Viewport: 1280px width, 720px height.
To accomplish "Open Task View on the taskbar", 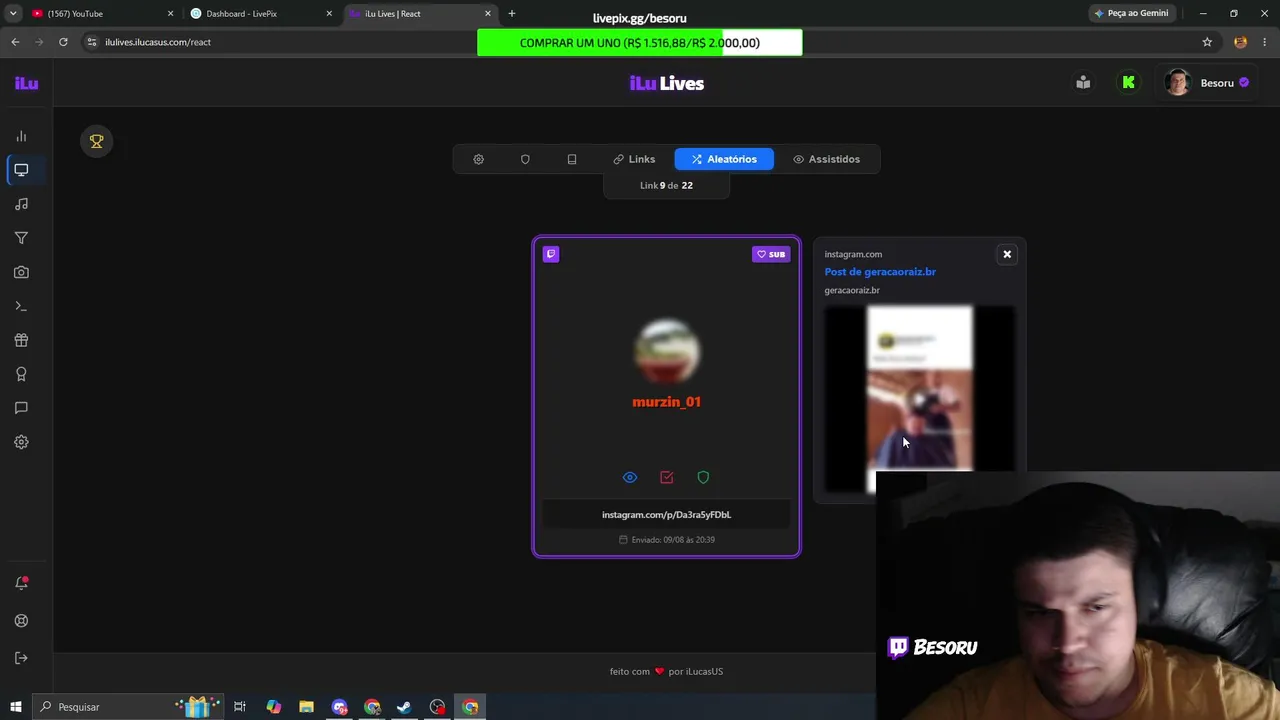I will [240, 707].
